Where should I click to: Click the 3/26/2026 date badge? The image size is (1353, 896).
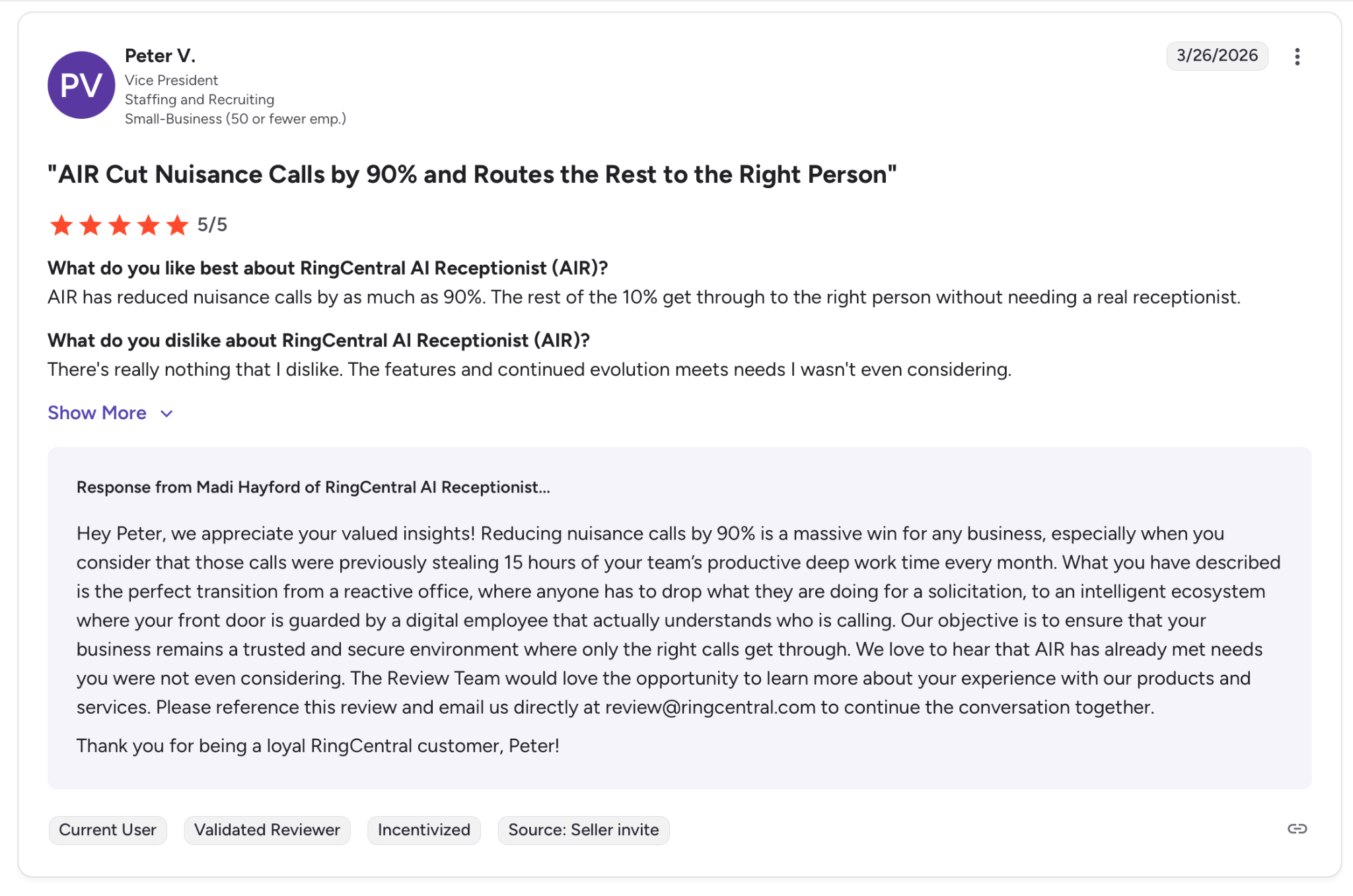pos(1216,55)
